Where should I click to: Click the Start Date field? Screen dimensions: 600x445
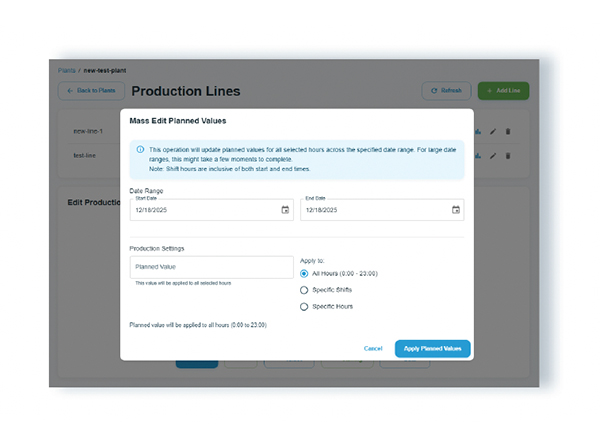(x=200, y=210)
